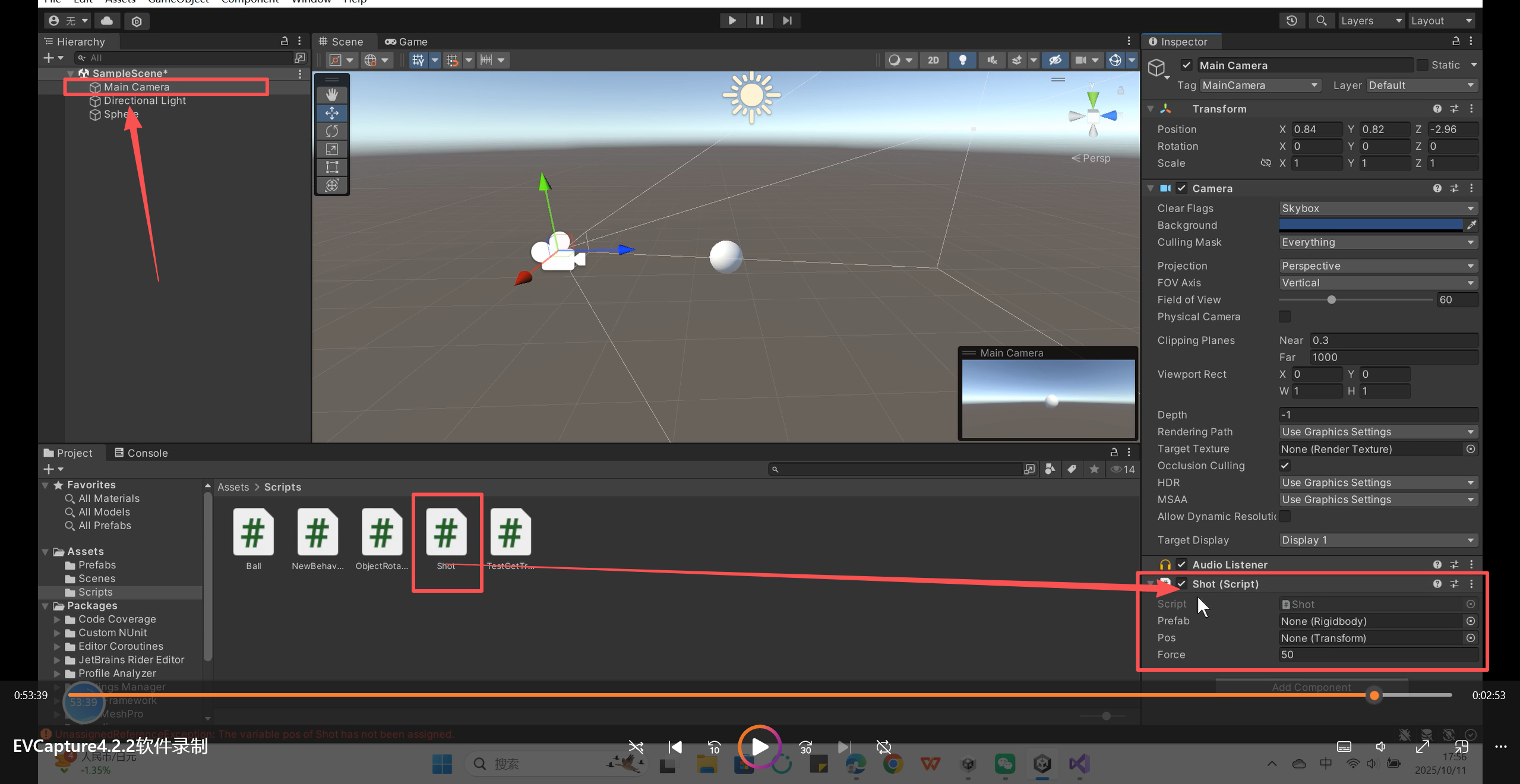Select the Rotate tool in scene toolbar

tap(332, 131)
